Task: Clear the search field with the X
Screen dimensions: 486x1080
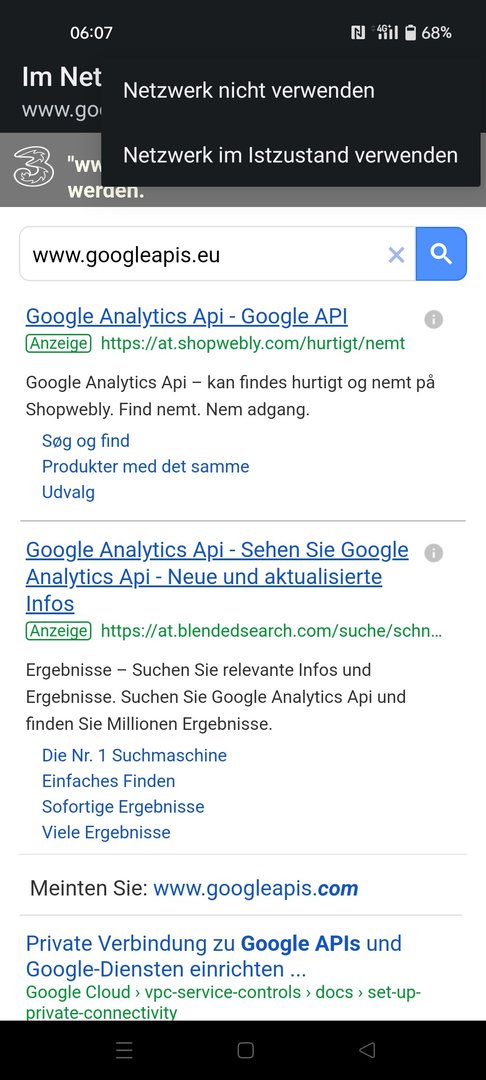Action: [397, 256]
